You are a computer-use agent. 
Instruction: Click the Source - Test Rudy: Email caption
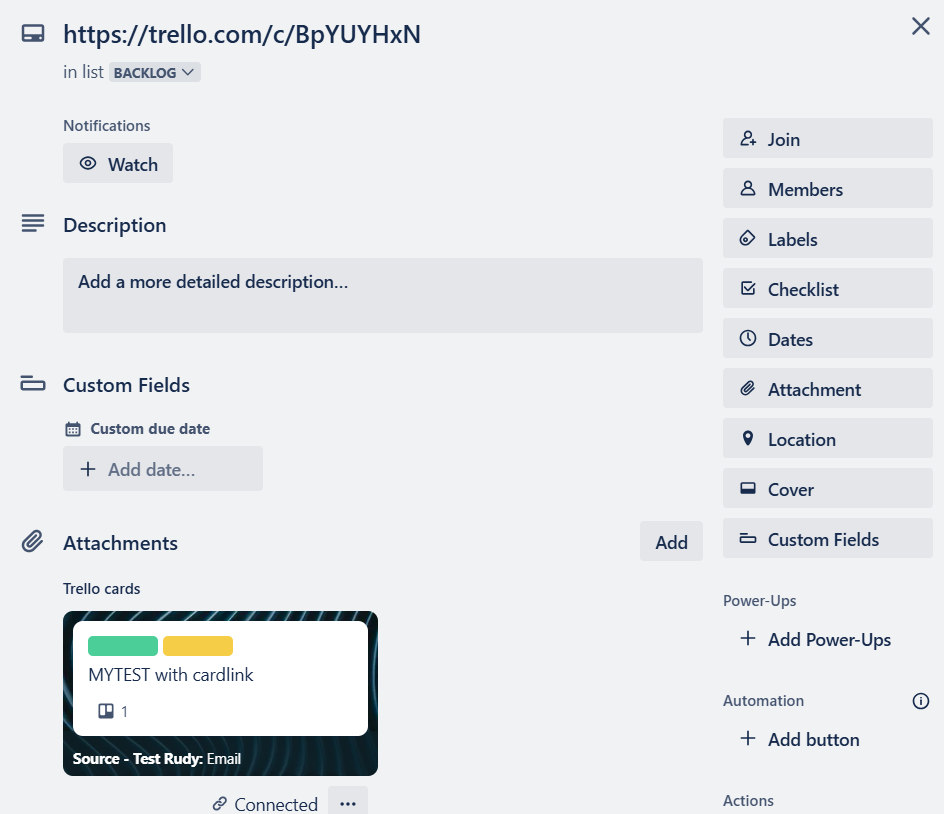coord(157,759)
